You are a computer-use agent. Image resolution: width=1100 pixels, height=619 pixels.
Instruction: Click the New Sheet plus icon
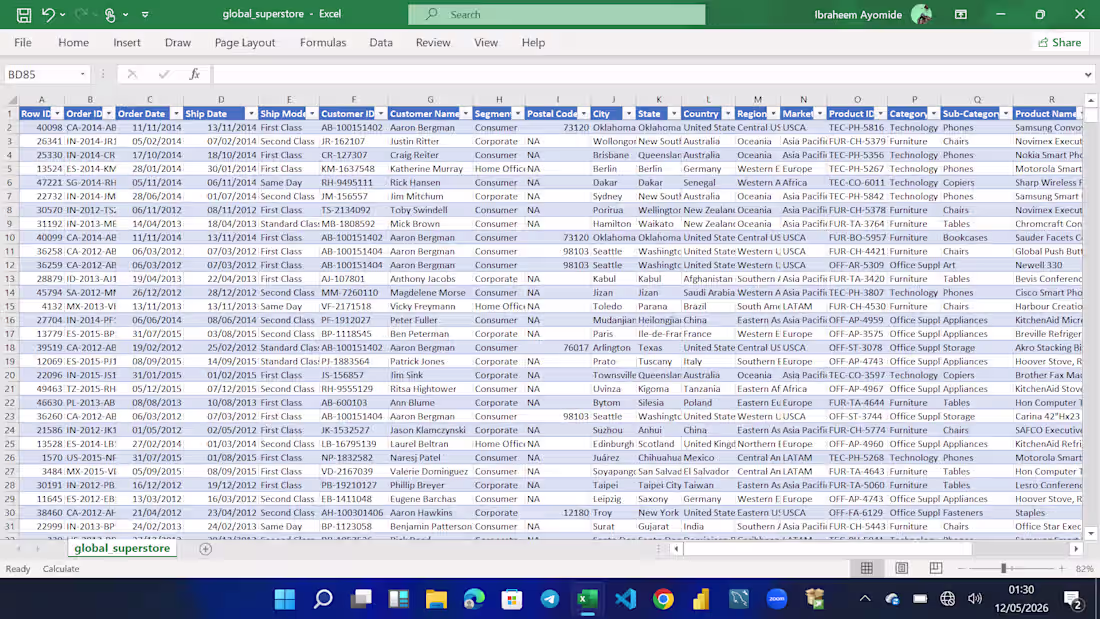pos(206,549)
